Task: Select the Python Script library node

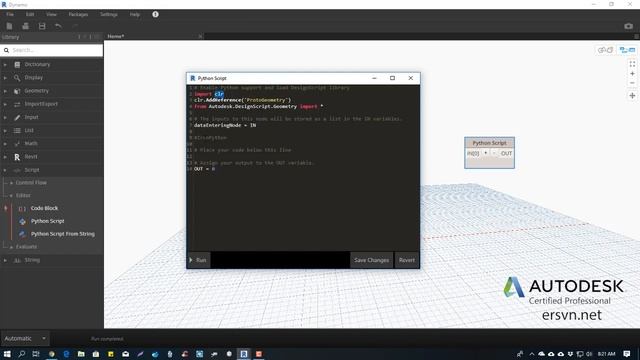Action: (47, 221)
